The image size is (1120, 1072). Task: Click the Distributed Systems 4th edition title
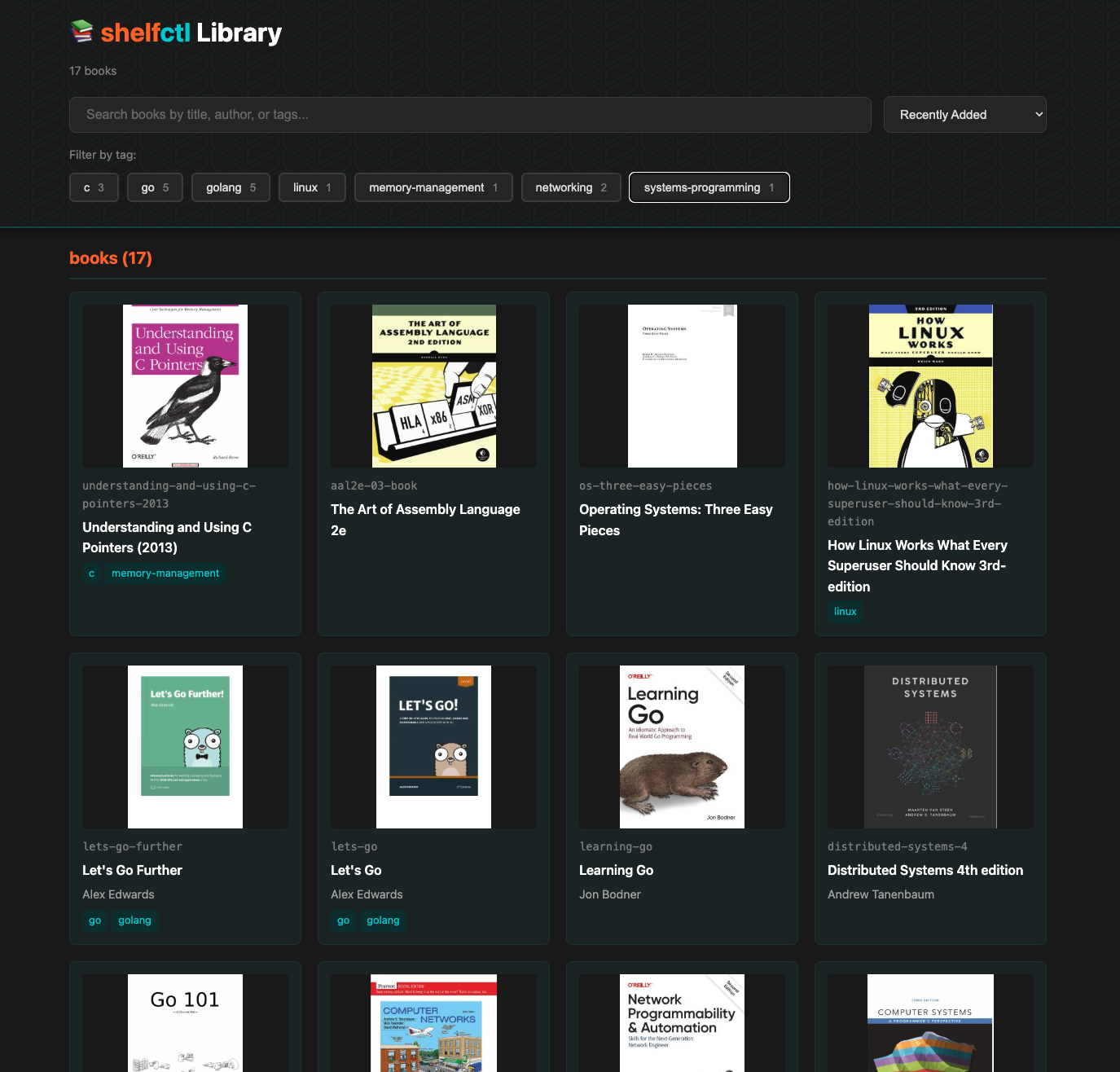925,870
